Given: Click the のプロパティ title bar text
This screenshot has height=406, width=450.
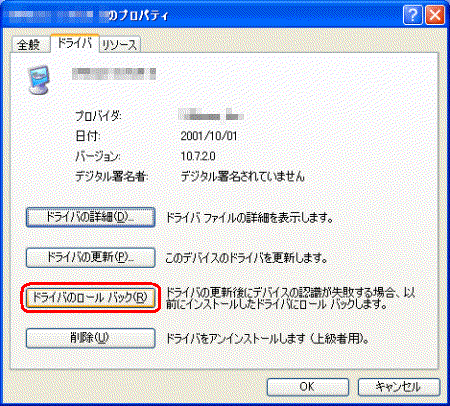Looking at the screenshot, I should (139, 16).
